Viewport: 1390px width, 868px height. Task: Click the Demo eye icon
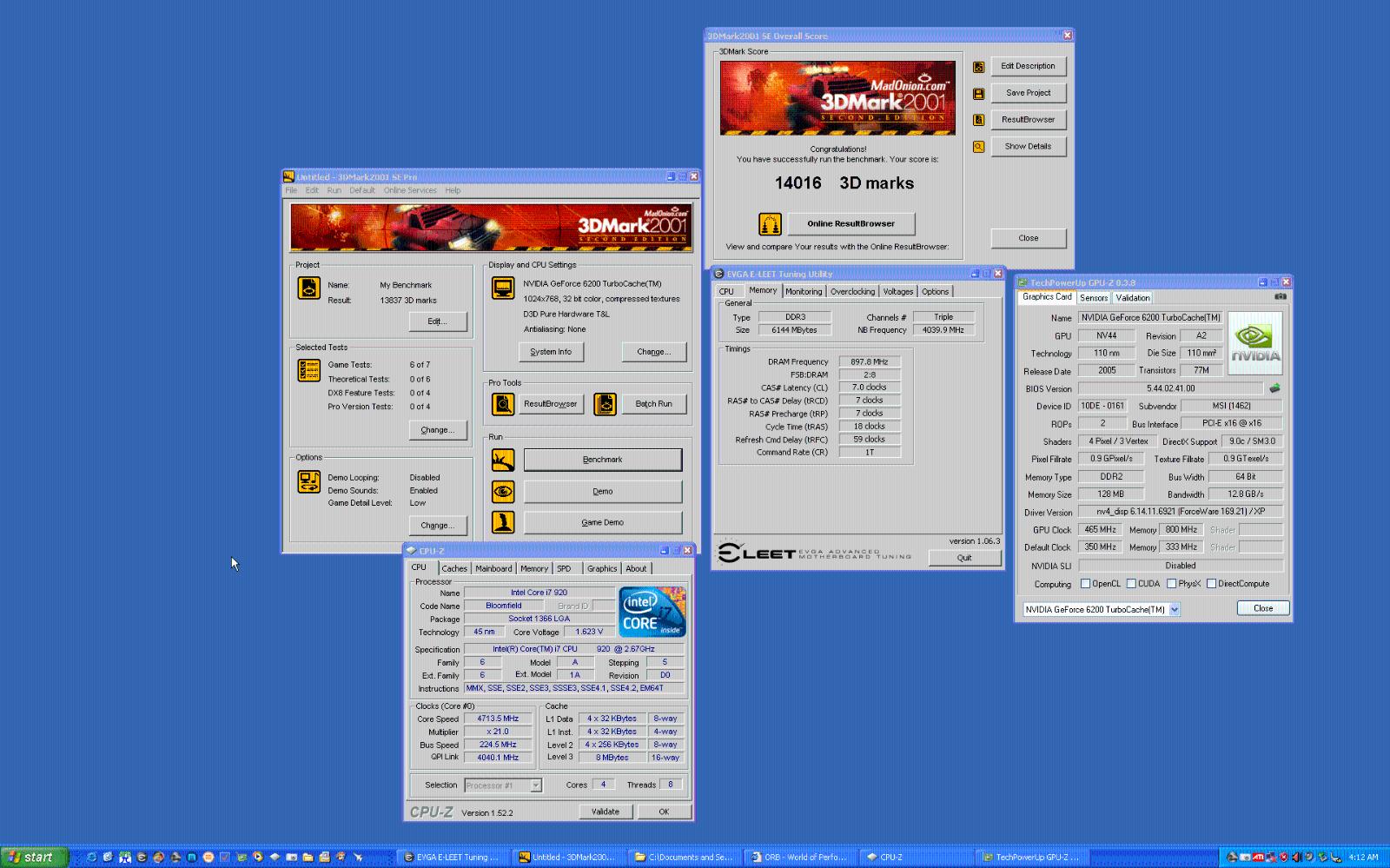click(x=503, y=492)
